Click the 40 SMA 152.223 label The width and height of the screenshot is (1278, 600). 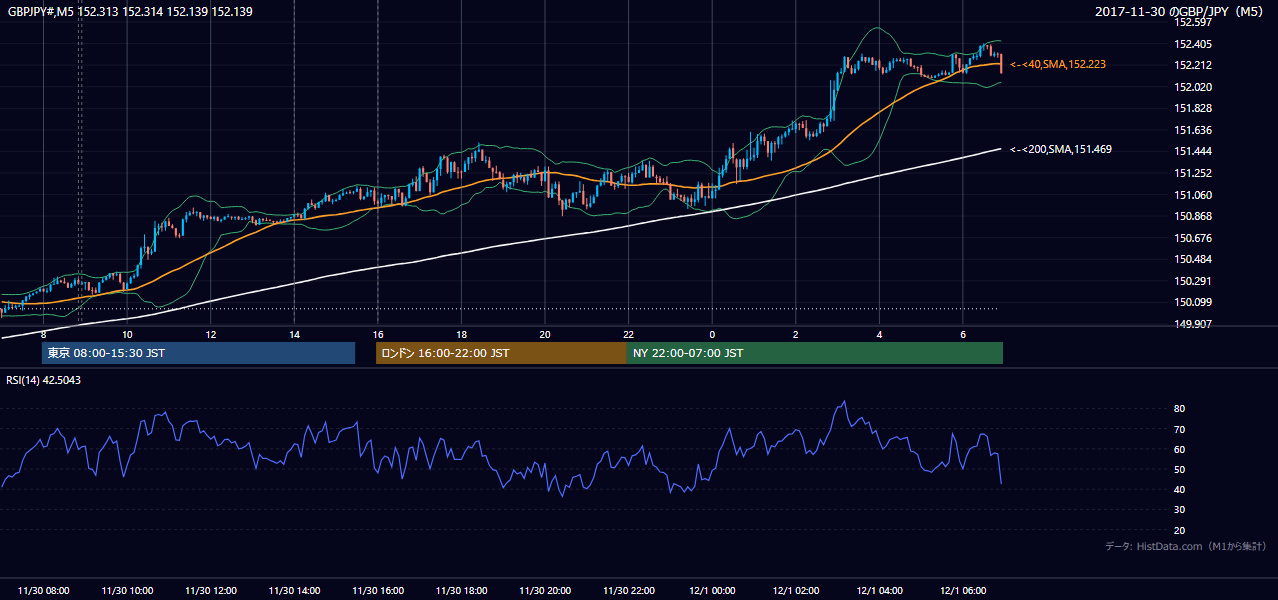1058,64
